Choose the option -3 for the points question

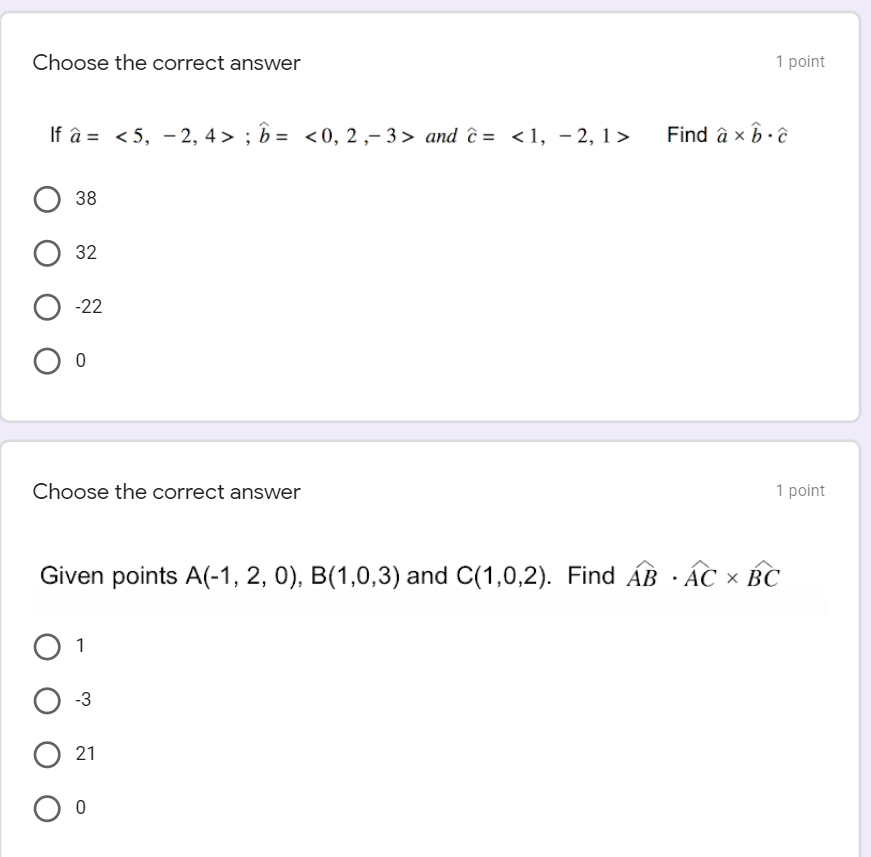(46, 700)
